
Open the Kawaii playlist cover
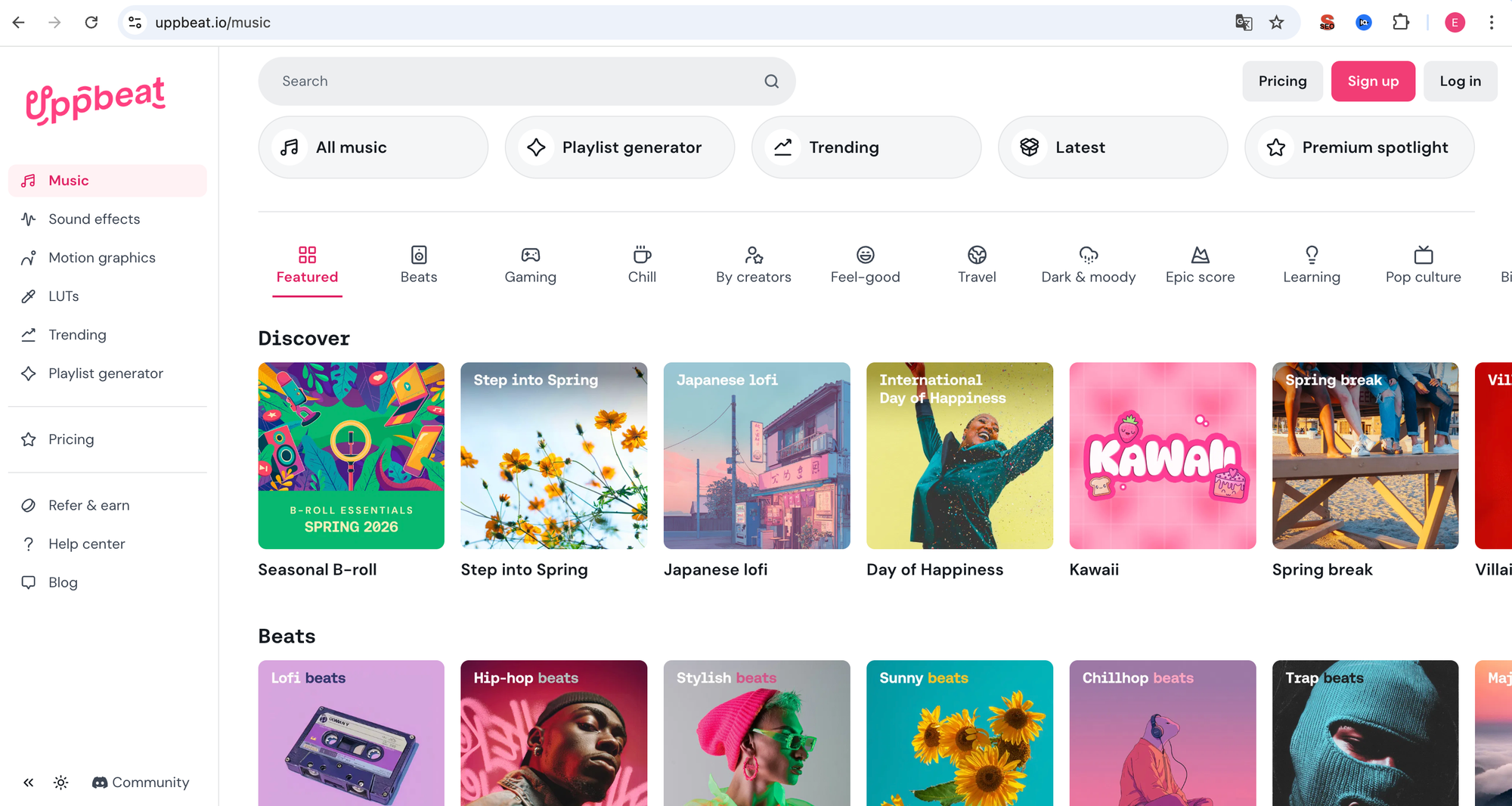click(x=1162, y=456)
